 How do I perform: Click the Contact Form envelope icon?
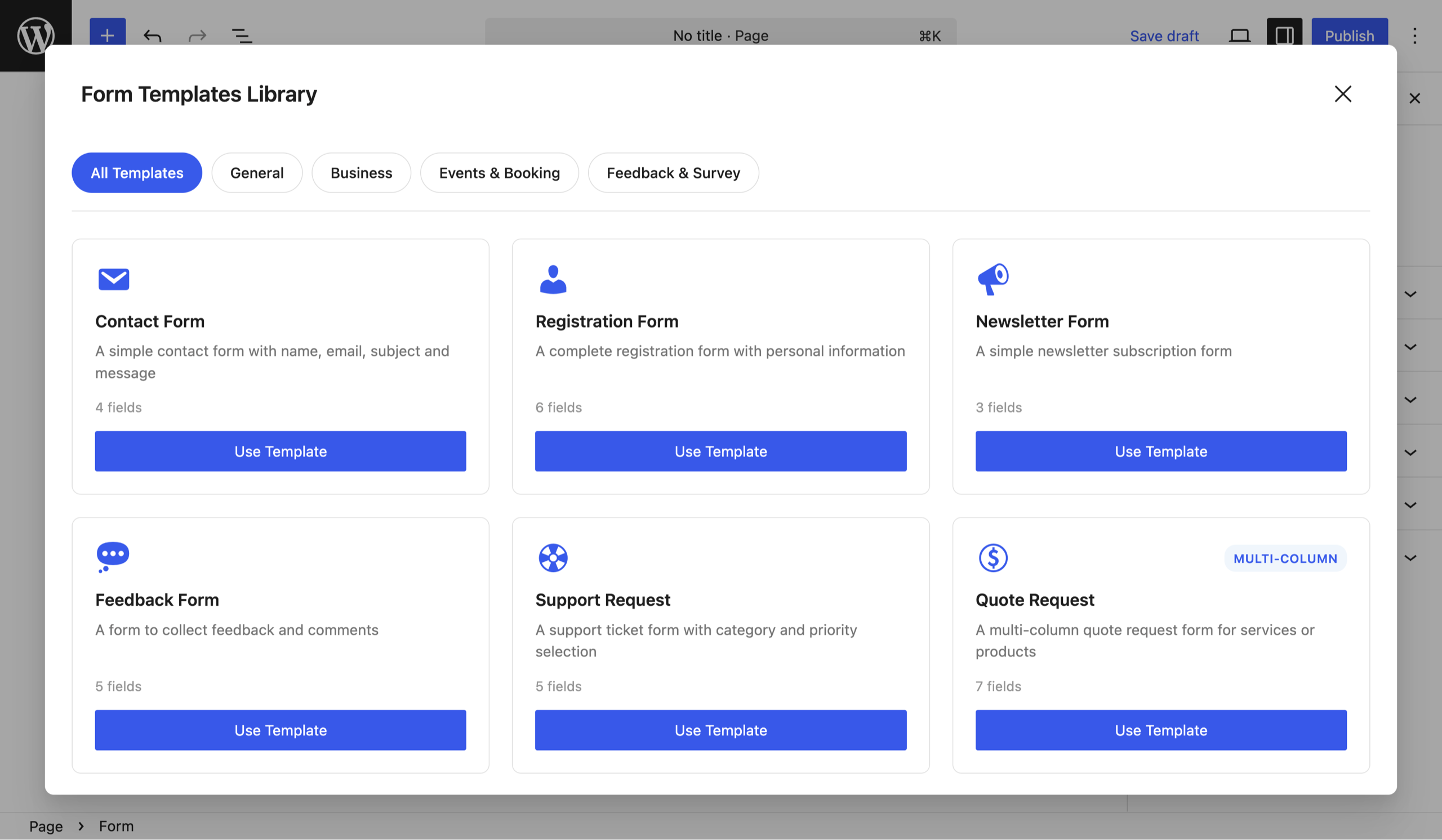113,279
